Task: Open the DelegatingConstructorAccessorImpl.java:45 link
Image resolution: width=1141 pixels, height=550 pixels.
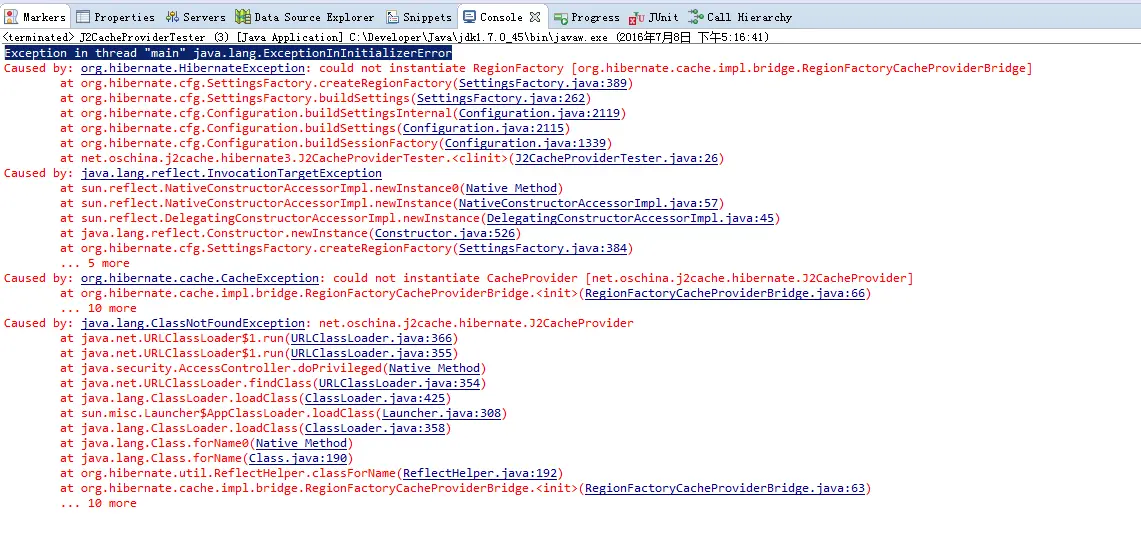Action: 630,218
